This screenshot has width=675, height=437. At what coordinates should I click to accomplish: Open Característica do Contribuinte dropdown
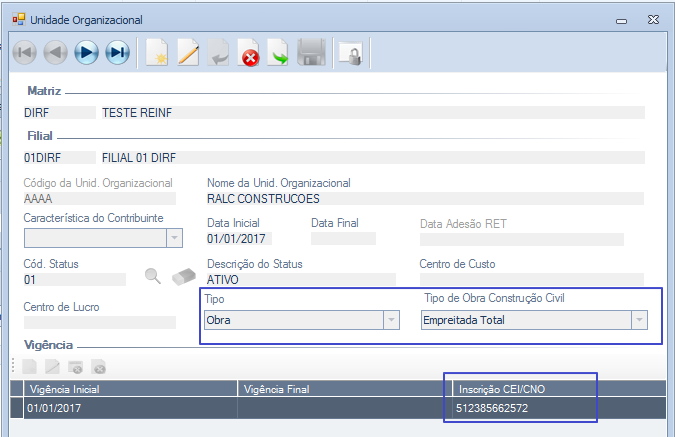(174, 238)
